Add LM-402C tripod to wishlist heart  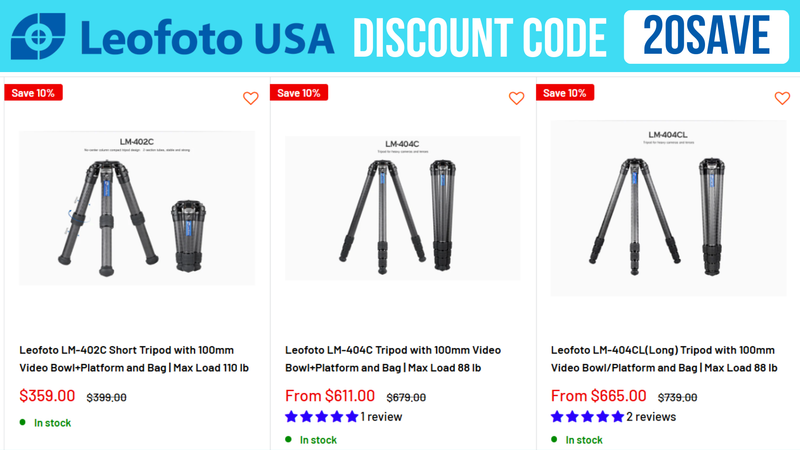251,98
